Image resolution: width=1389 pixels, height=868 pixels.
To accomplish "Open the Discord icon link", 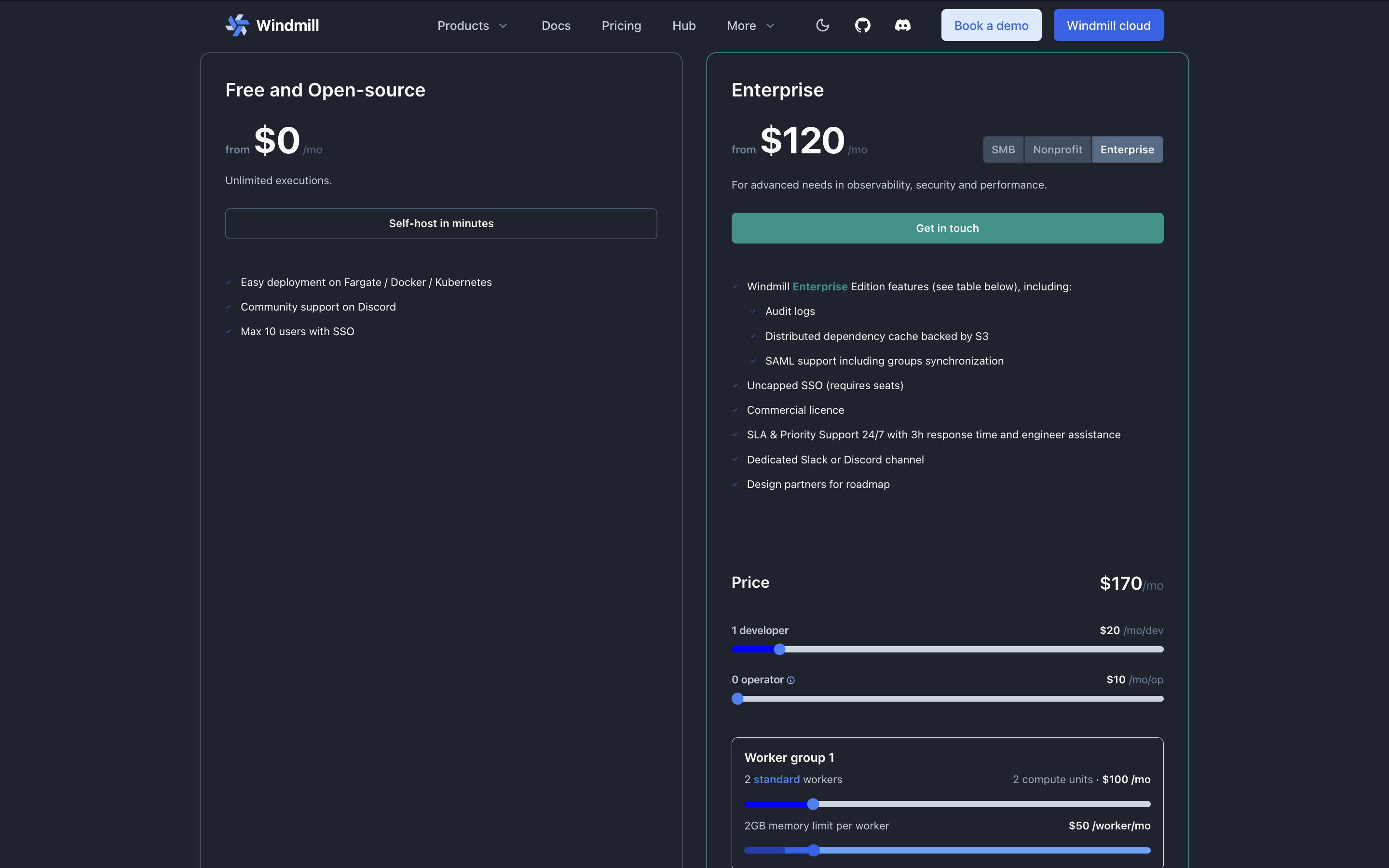I will click(x=902, y=25).
